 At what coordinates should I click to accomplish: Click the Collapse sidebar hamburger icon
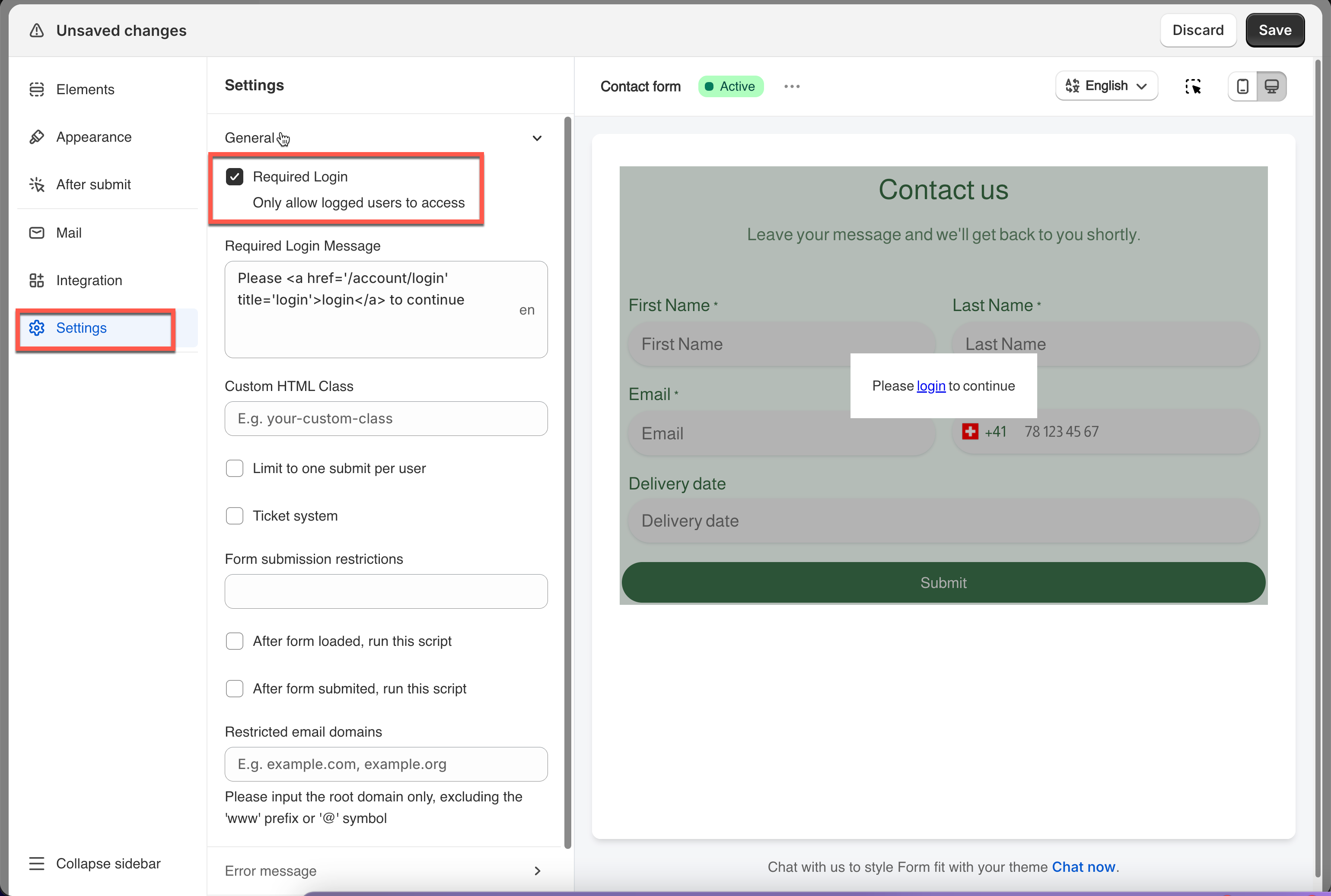point(37,864)
